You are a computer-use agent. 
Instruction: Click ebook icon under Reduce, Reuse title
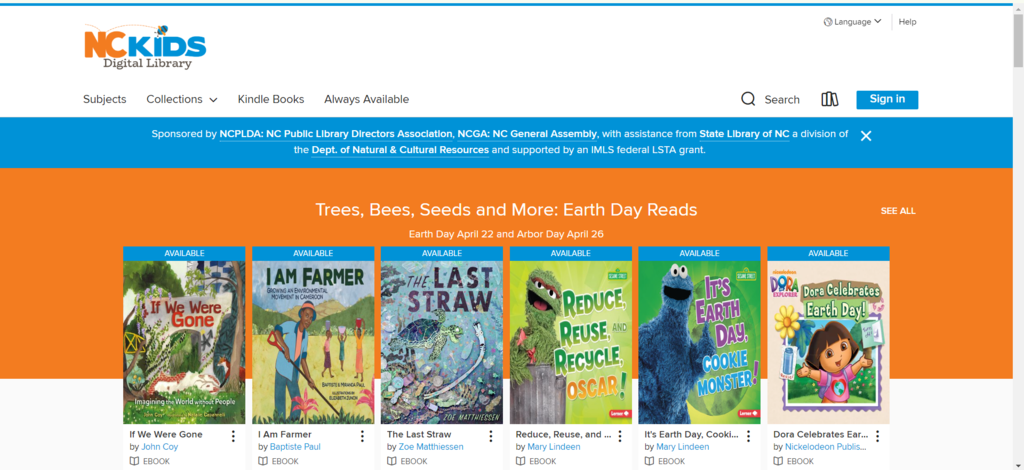520,461
